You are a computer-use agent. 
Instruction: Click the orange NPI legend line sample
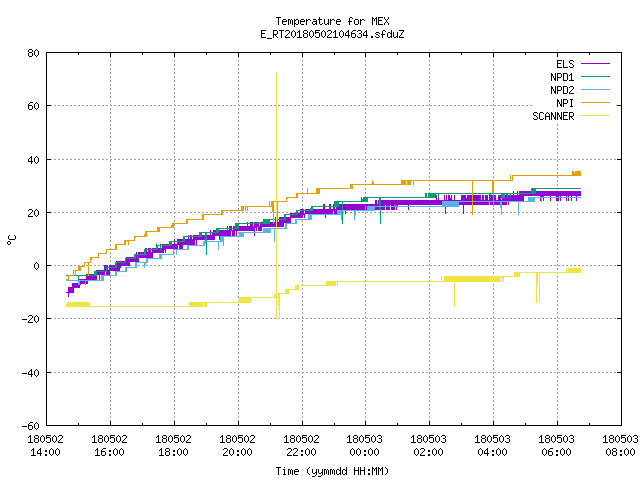pos(595,102)
